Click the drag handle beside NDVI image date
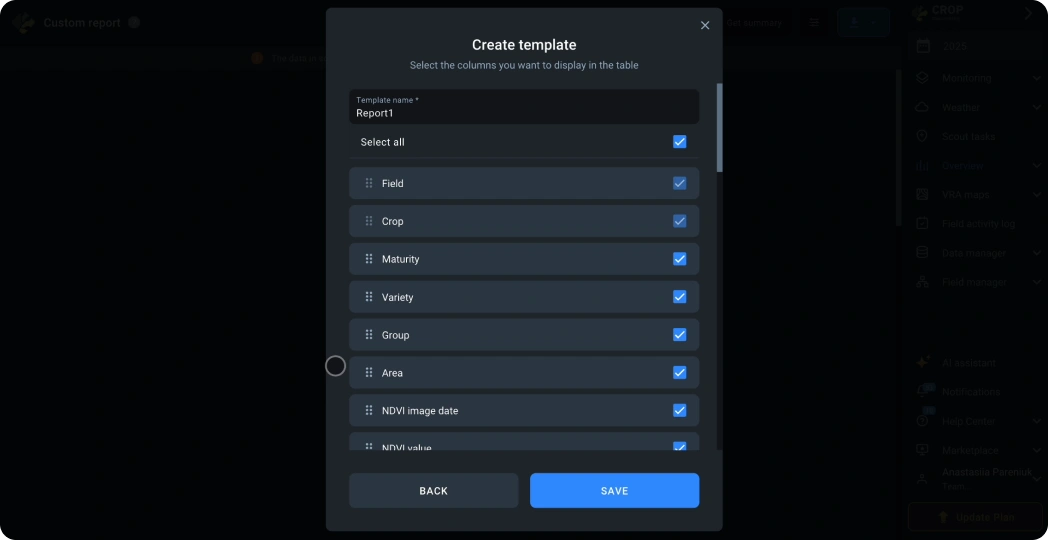Screen dimensions: 1048x540 click(369, 410)
